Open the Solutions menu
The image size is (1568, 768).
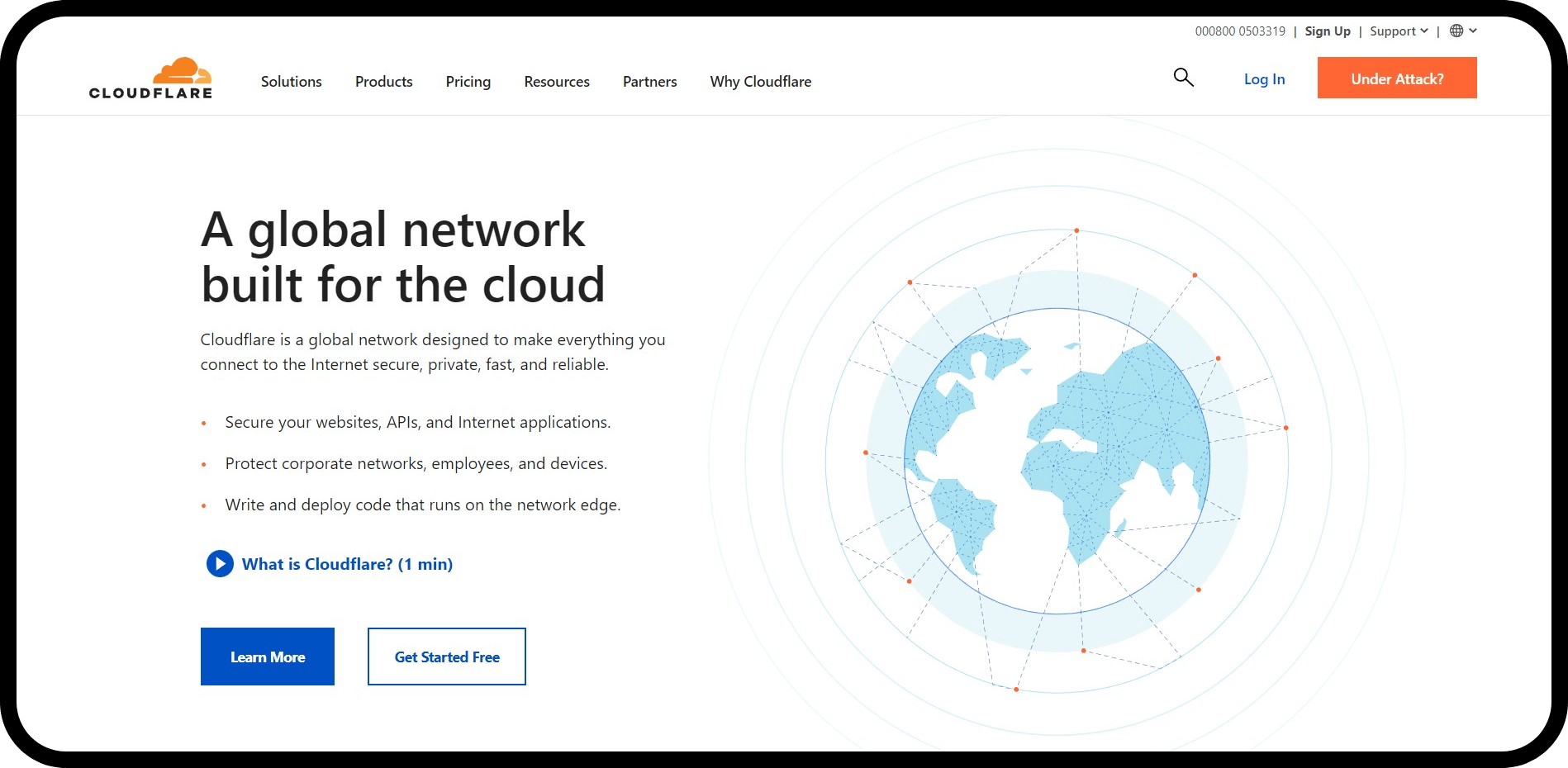[291, 82]
